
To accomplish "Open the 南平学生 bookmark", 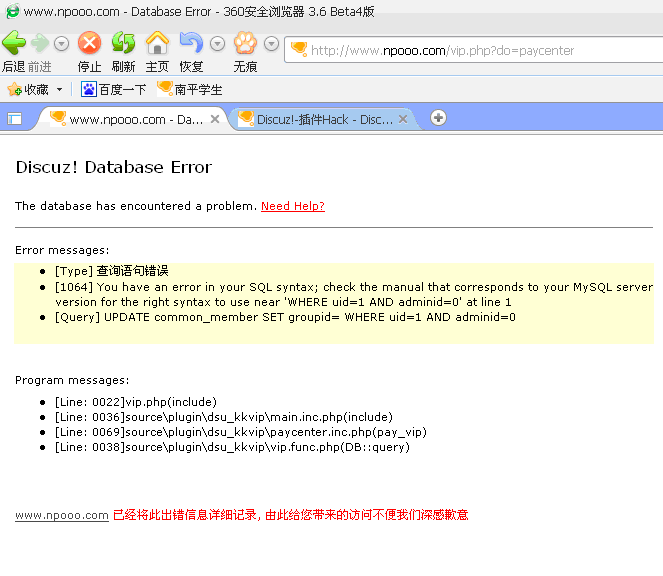I will pyautogui.click(x=189, y=89).
